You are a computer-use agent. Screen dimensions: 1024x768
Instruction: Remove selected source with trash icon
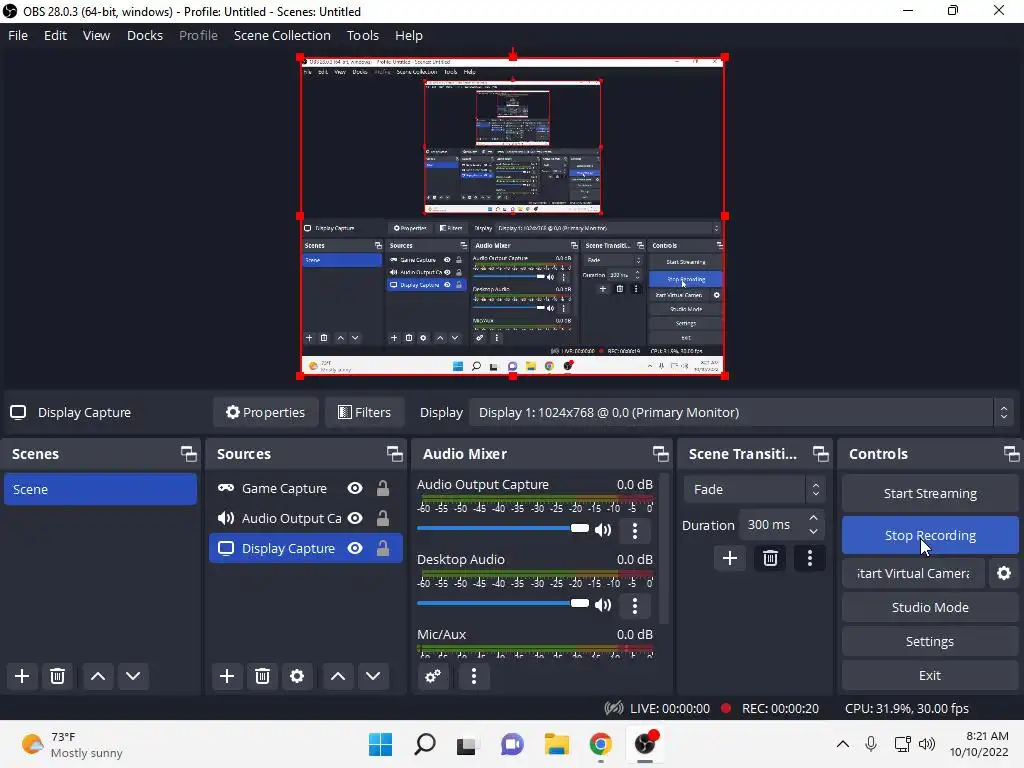point(263,676)
